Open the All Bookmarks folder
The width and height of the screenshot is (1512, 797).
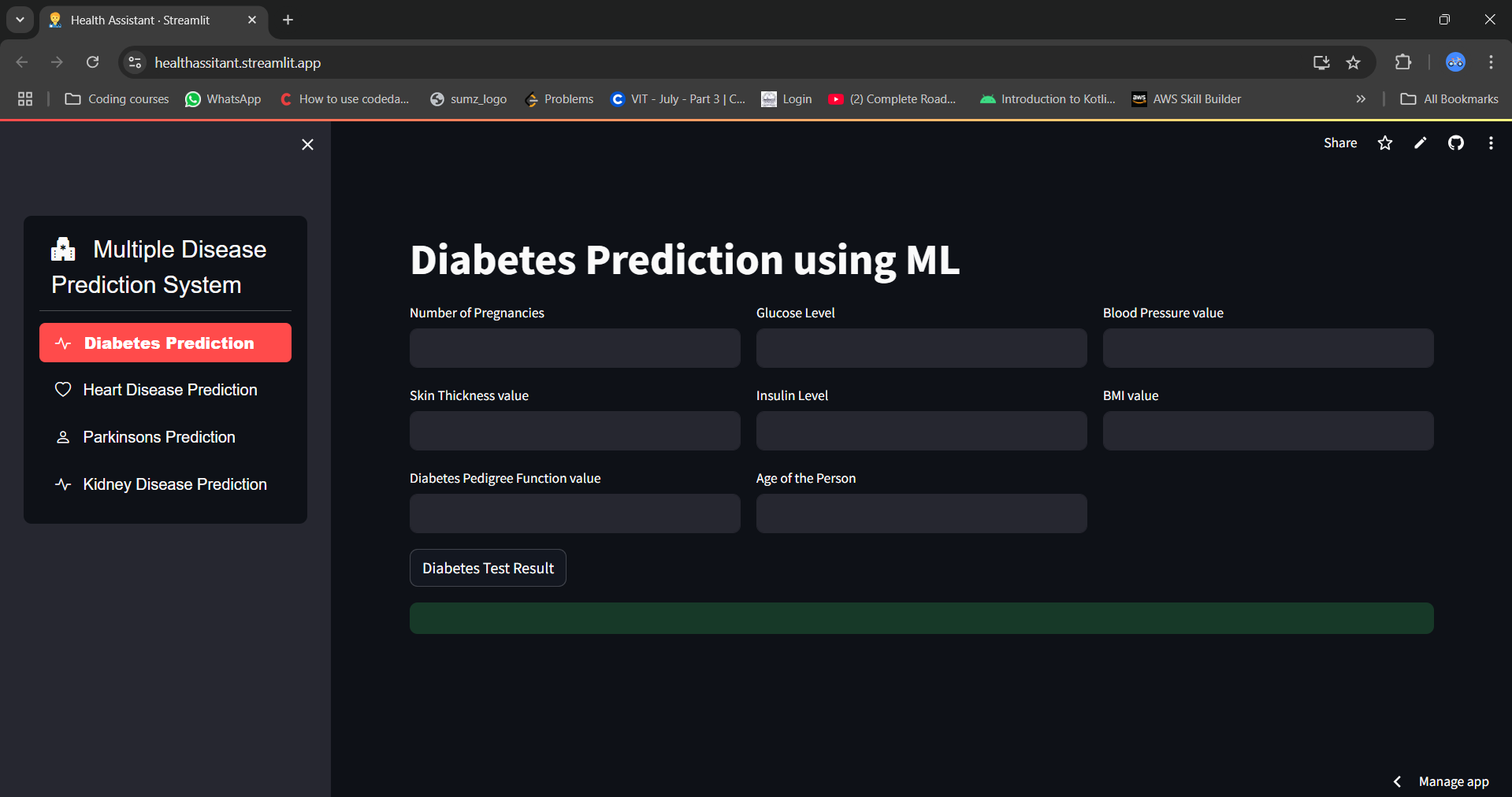click(1449, 98)
